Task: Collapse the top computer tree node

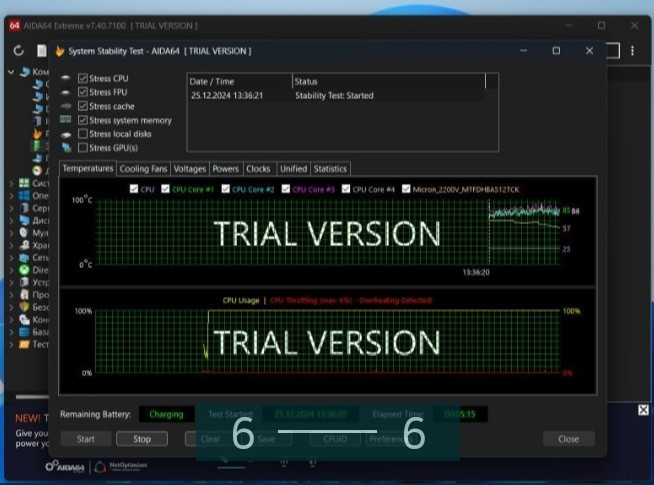Action: pyautogui.click(x=11, y=72)
